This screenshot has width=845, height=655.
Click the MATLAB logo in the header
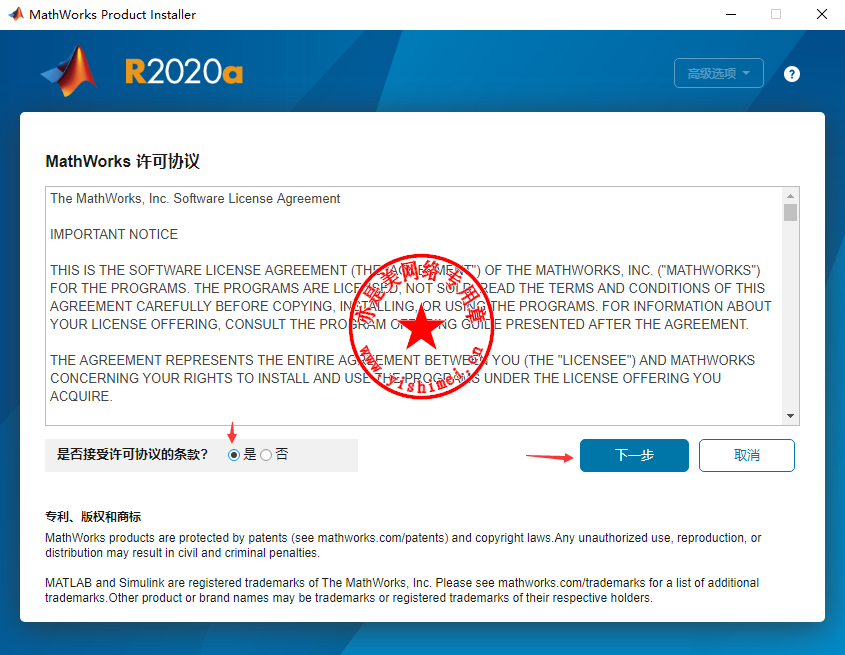coord(70,71)
